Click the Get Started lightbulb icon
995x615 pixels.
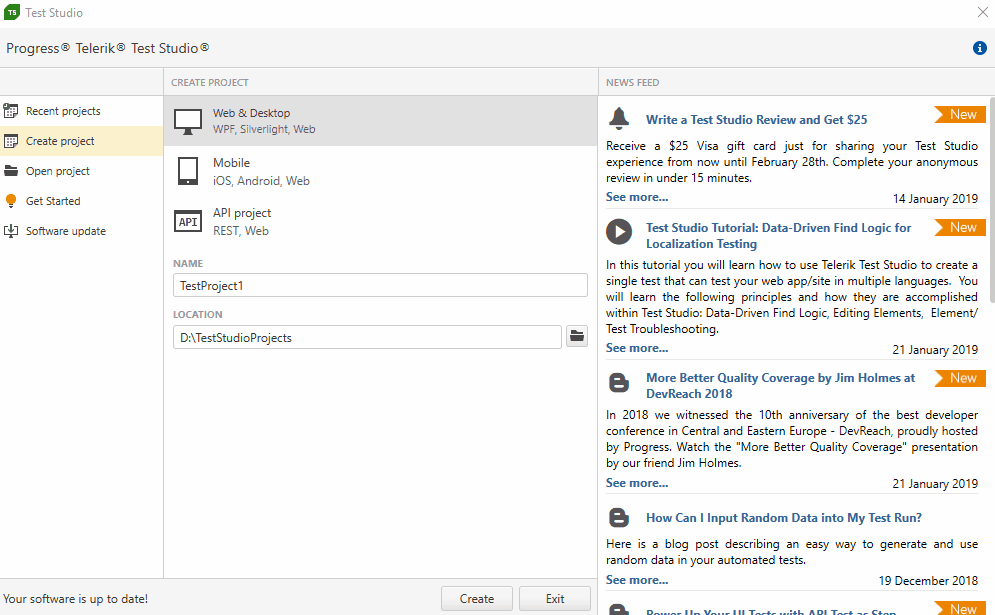[11, 201]
